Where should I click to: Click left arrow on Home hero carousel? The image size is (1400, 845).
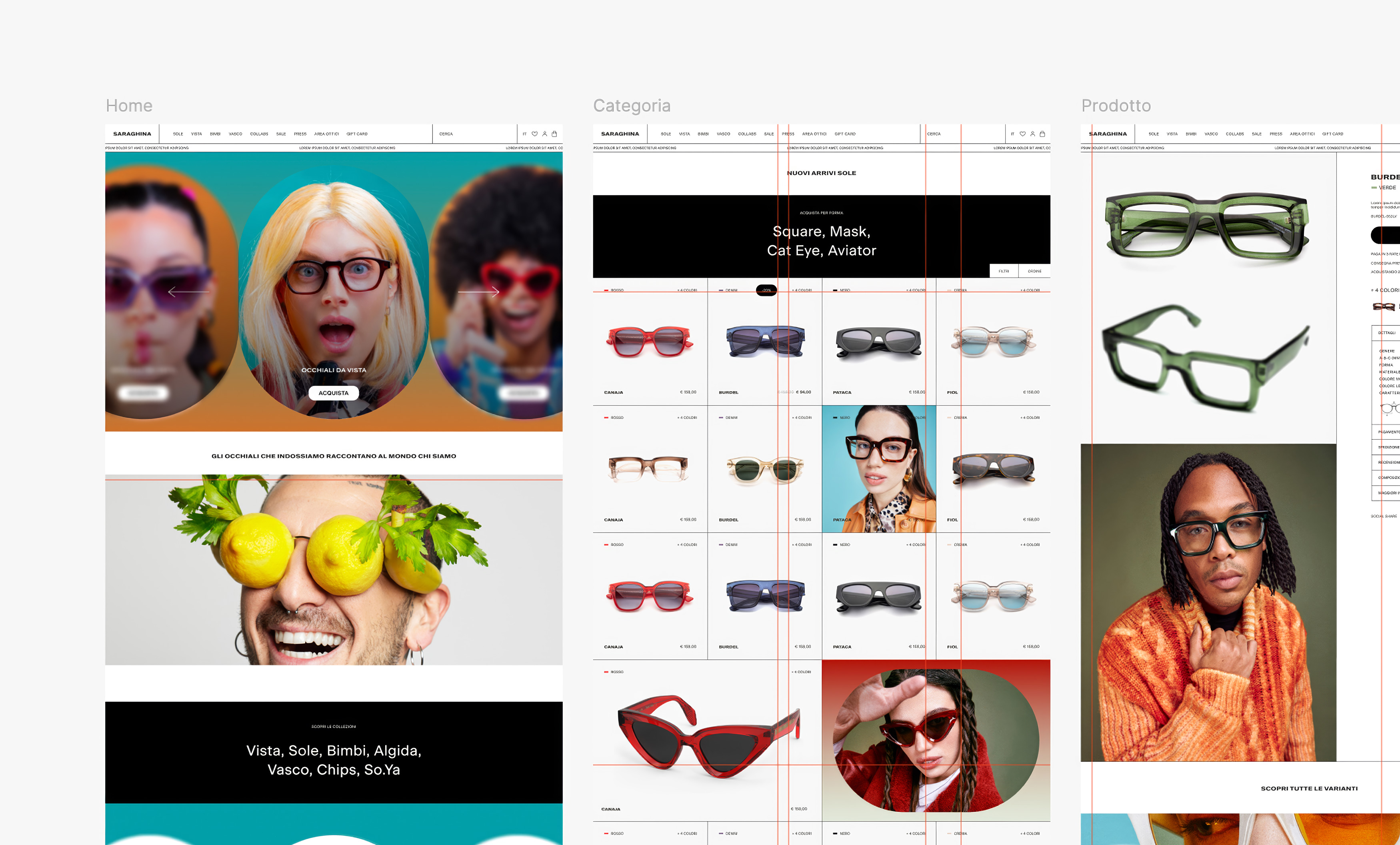(188, 292)
